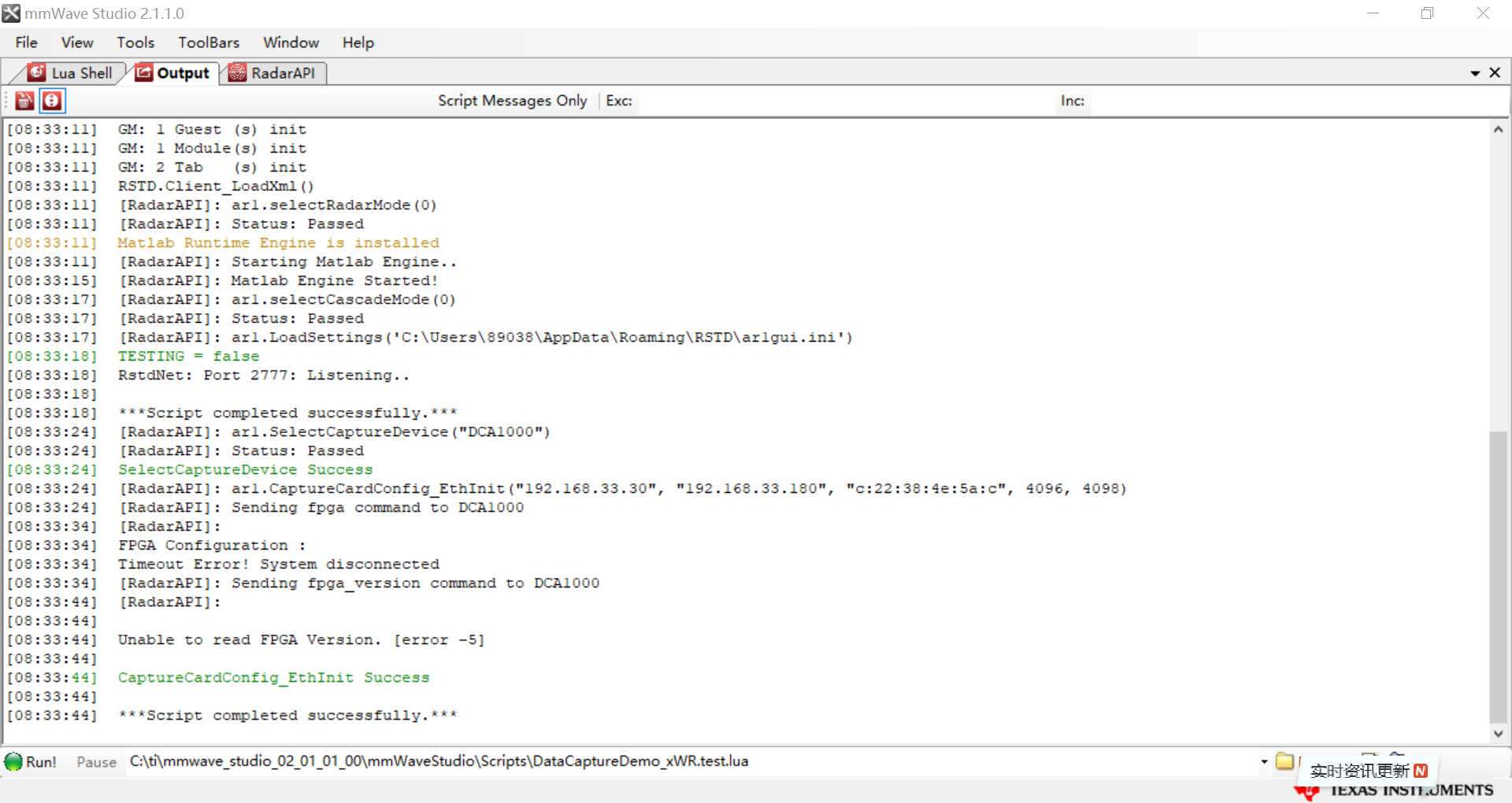
Task: Click the vertical scrollbar thumb
Action: click(1498, 576)
